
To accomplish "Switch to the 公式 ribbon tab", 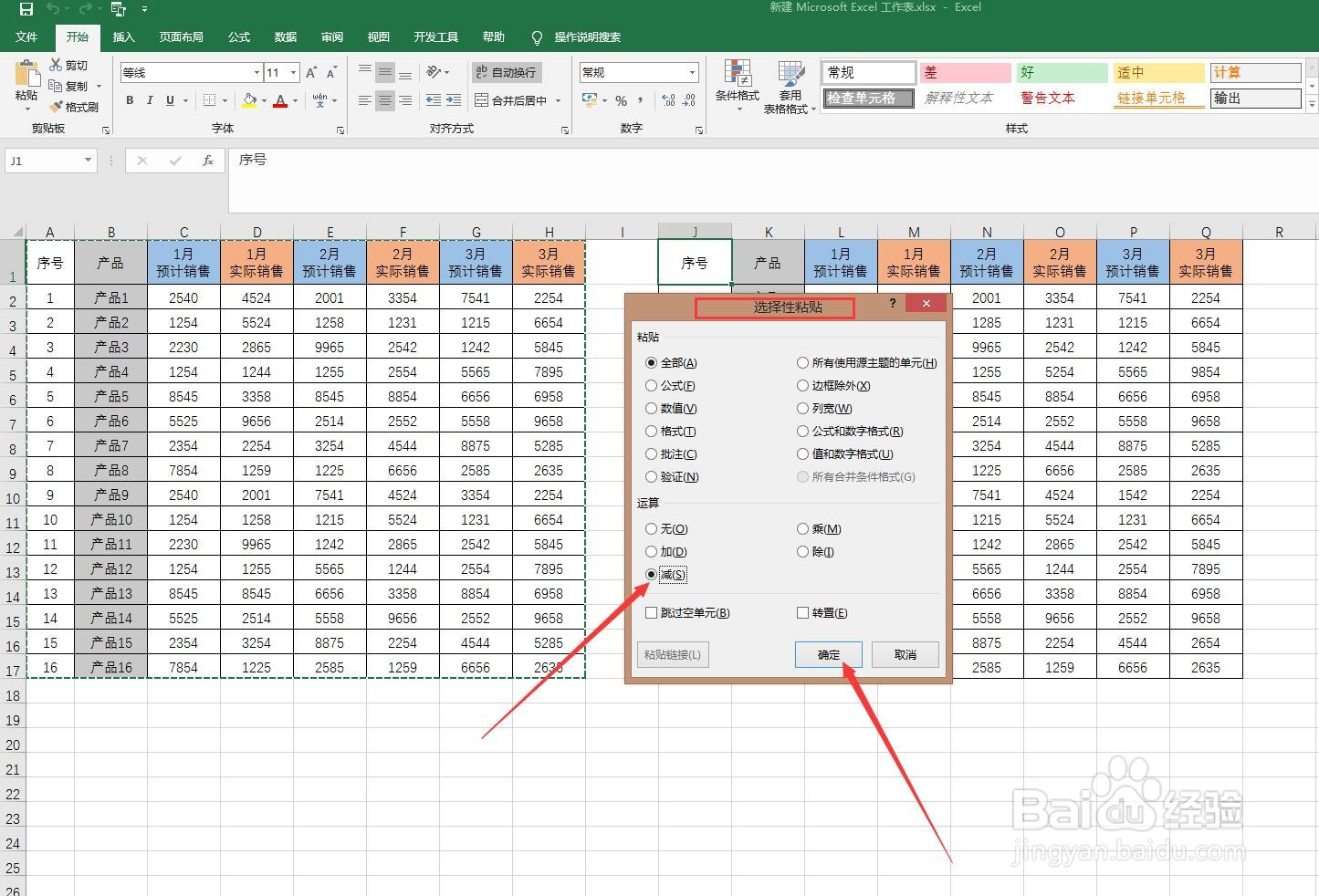I will 239,36.
